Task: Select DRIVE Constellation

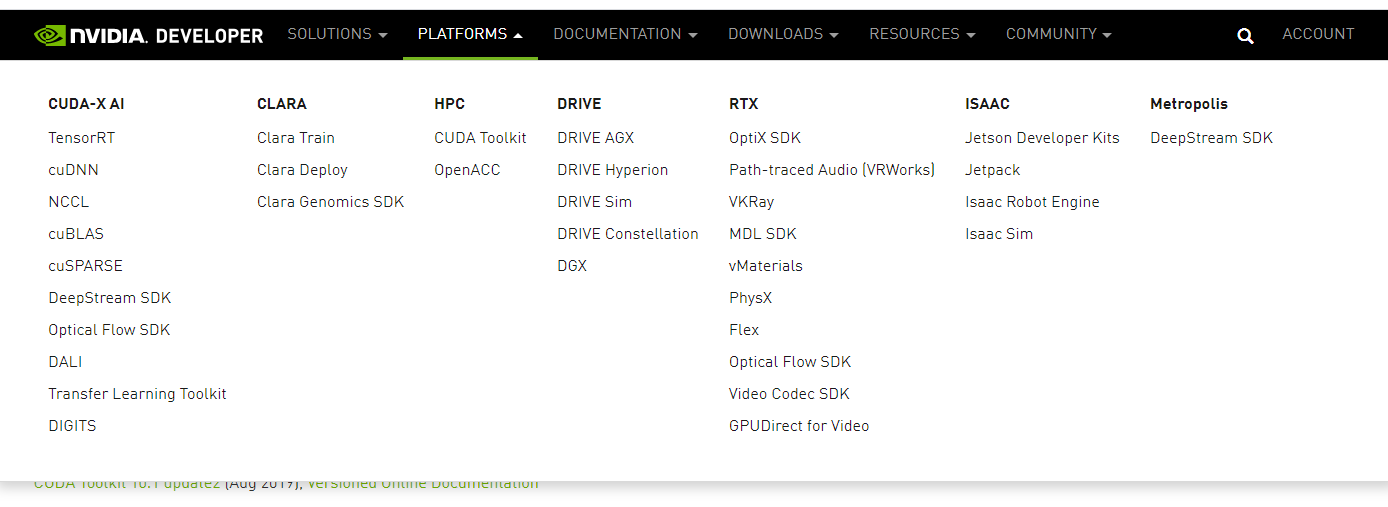Action: 628,234
